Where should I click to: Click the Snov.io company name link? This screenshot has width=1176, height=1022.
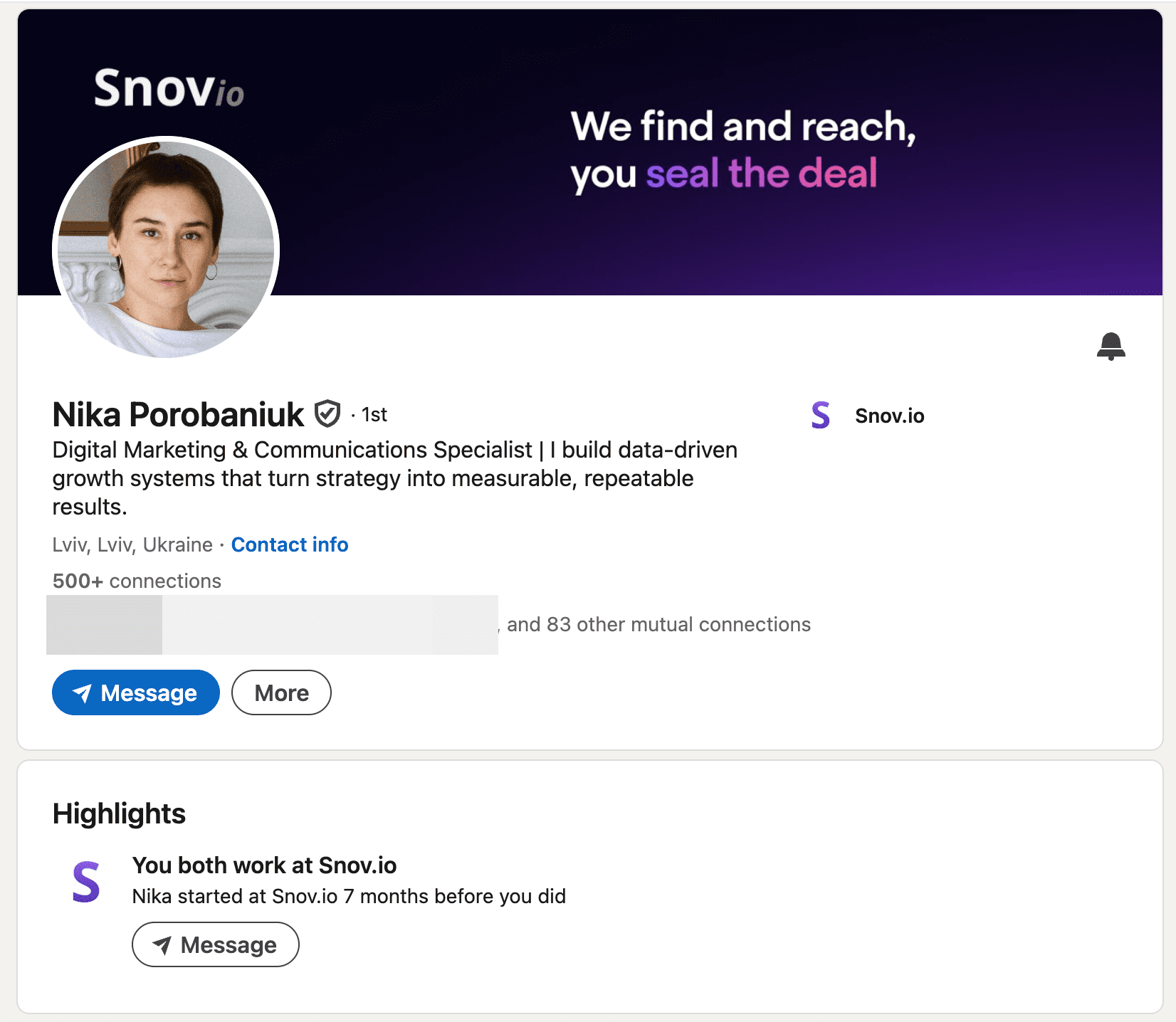tap(889, 416)
